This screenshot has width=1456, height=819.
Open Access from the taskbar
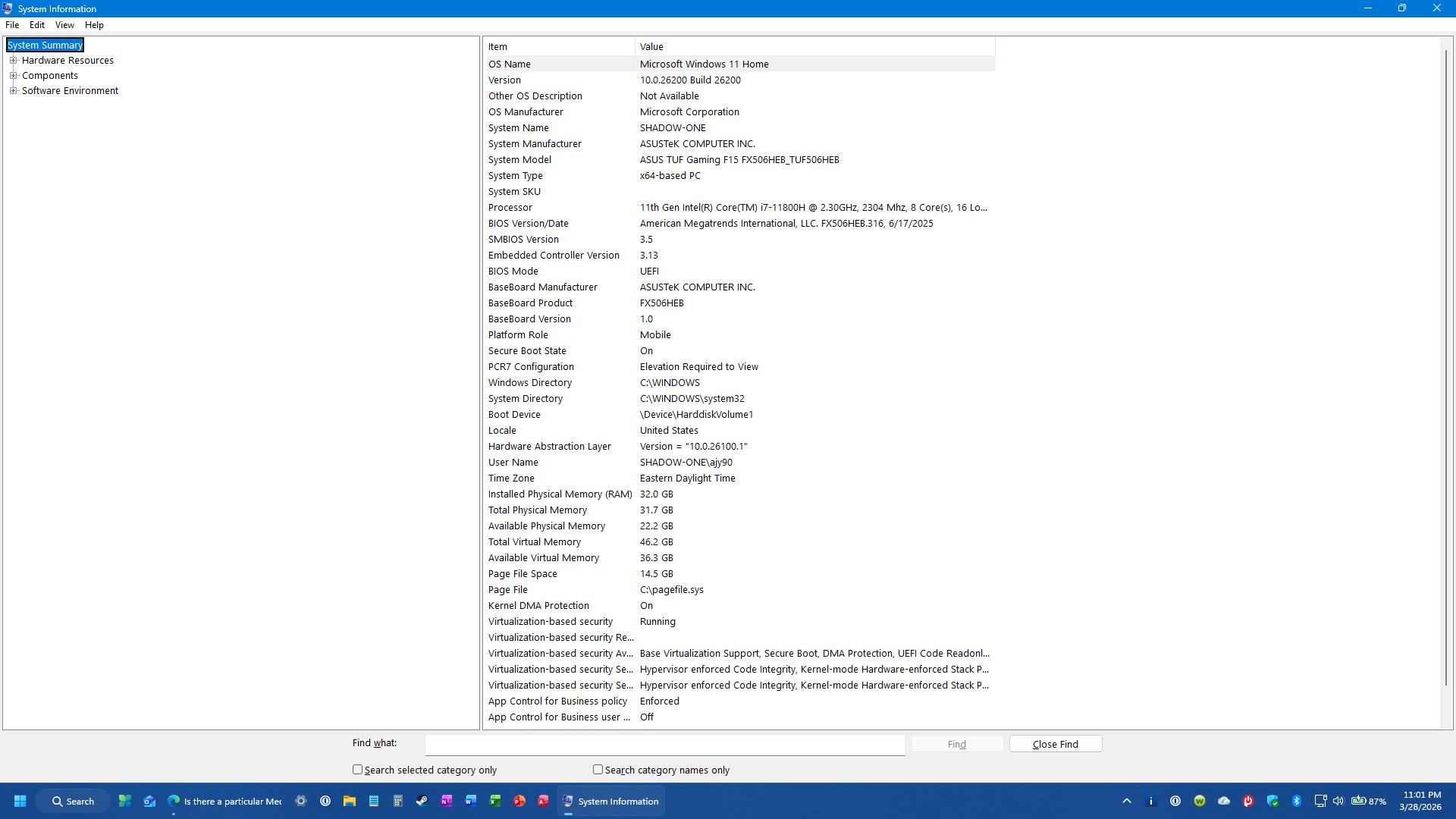(544, 801)
